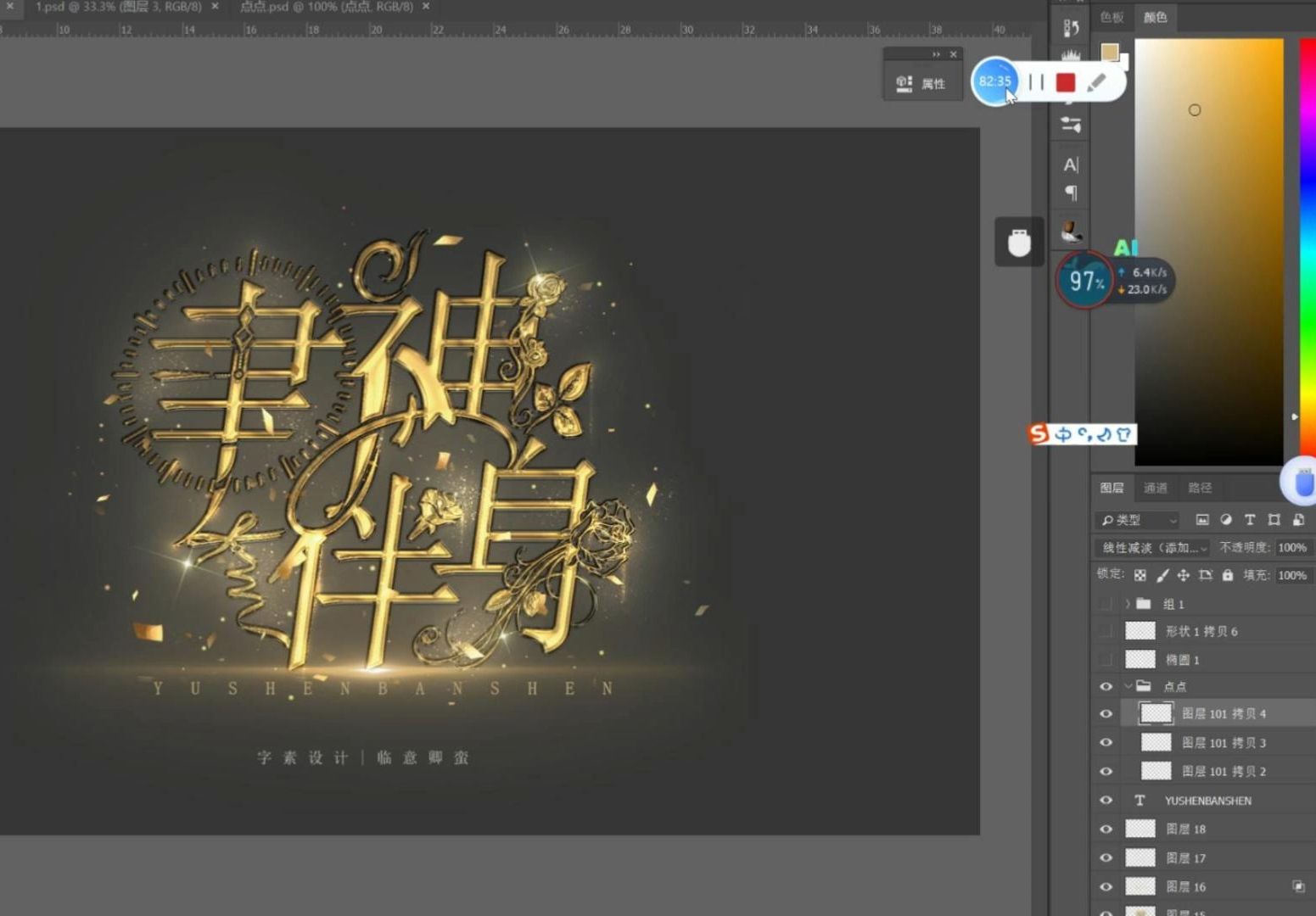Image resolution: width=1316 pixels, height=916 pixels.
Task: Open the 类型 layer filter dropdown
Action: 1139,520
